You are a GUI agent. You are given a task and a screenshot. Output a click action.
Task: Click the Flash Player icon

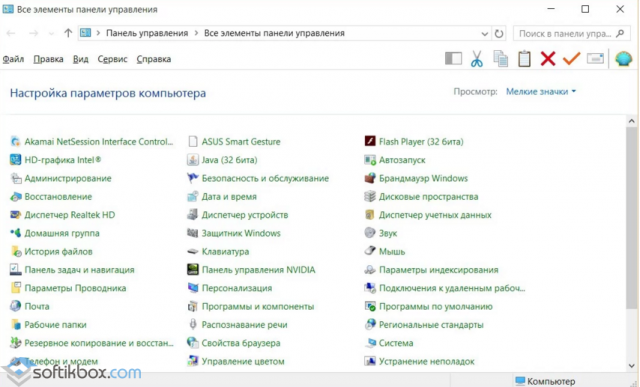(x=370, y=141)
